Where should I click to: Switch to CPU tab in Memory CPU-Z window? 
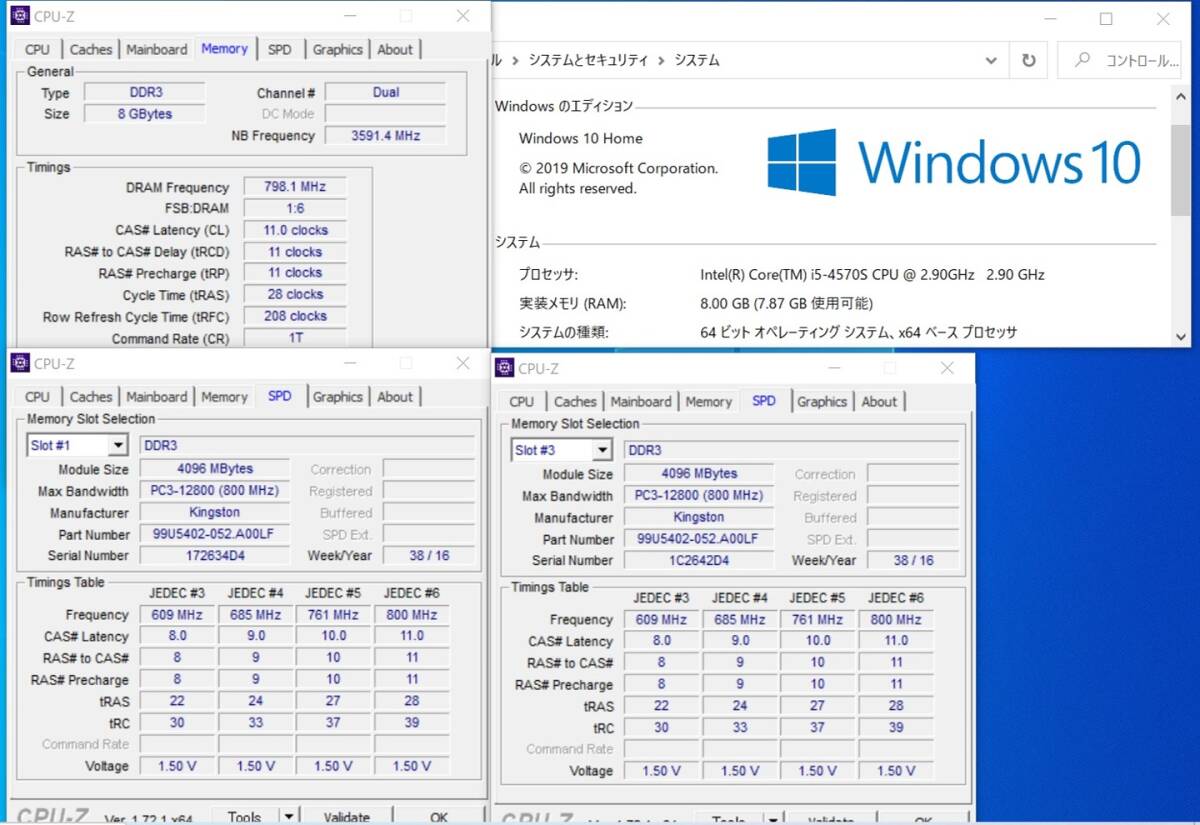pyautogui.click(x=37, y=49)
